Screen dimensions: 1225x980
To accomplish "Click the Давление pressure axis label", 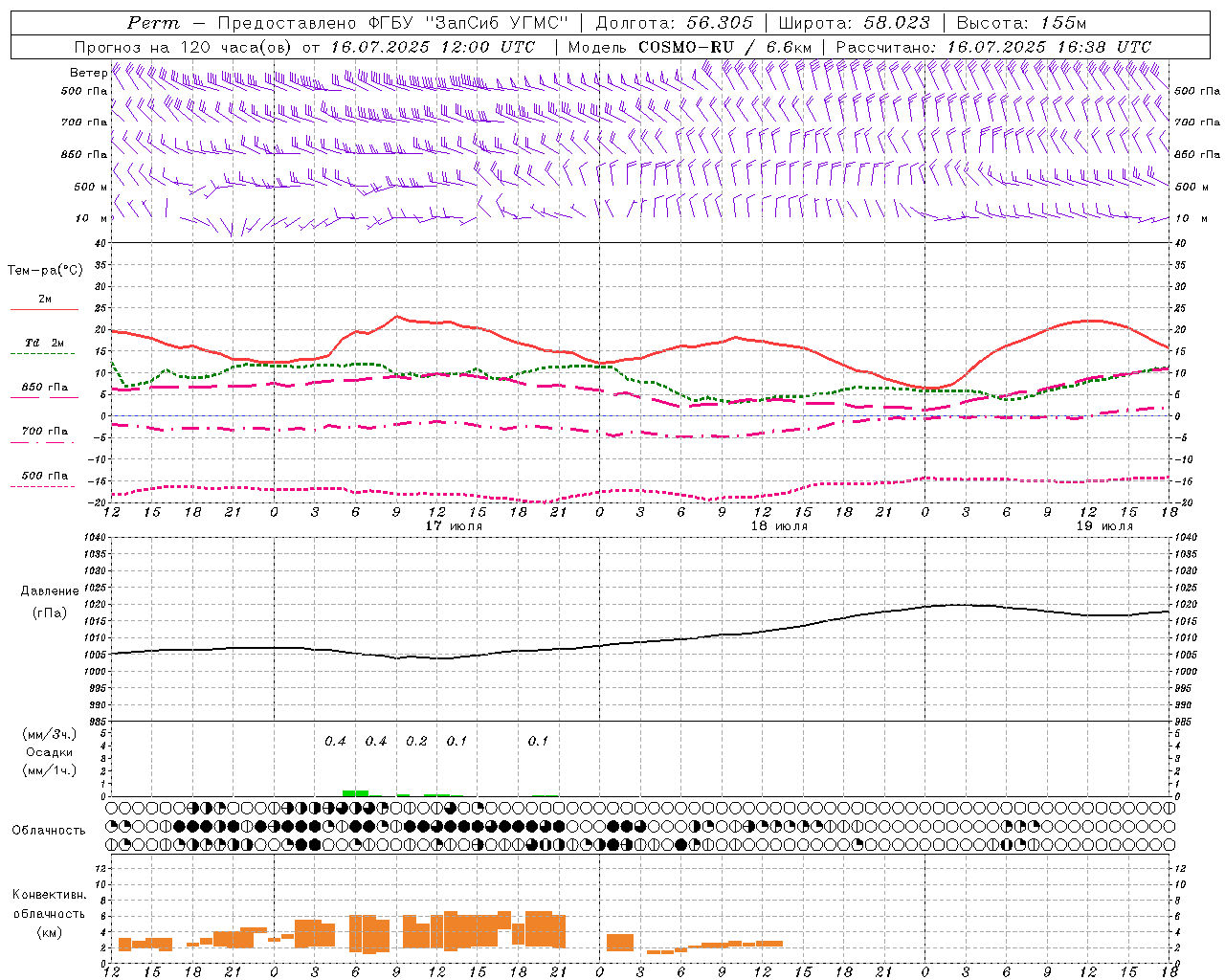I will (x=49, y=591).
